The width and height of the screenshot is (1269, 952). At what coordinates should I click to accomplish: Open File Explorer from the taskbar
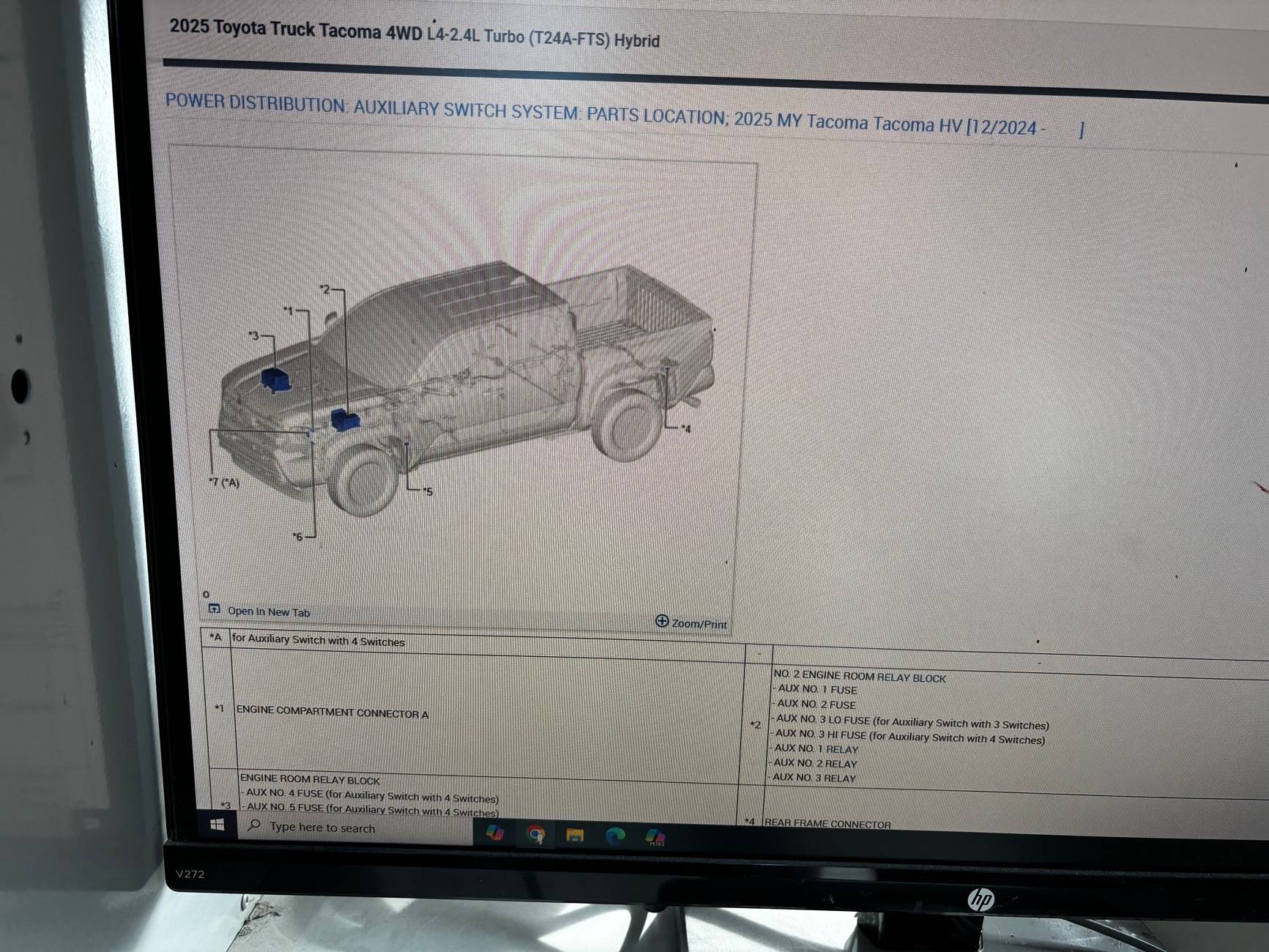(x=575, y=836)
